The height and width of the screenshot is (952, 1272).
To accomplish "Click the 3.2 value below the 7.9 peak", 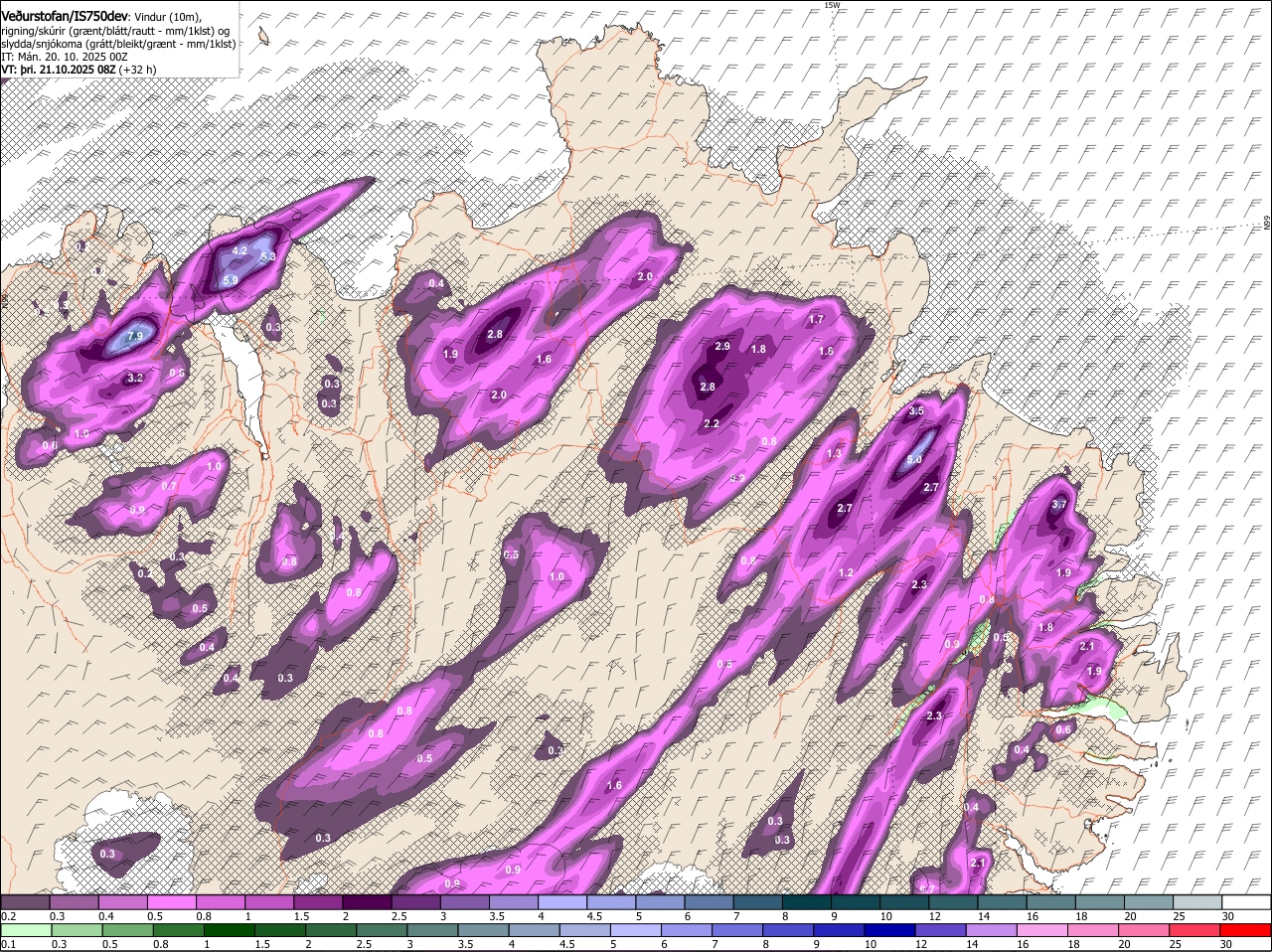I will click(136, 379).
